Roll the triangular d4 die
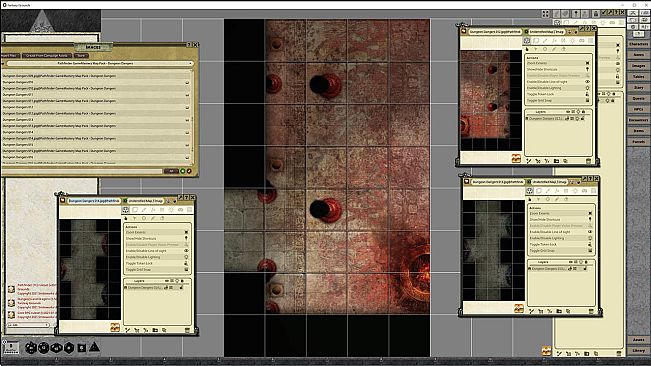The height and width of the screenshot is (366, 651). (95, 347)
